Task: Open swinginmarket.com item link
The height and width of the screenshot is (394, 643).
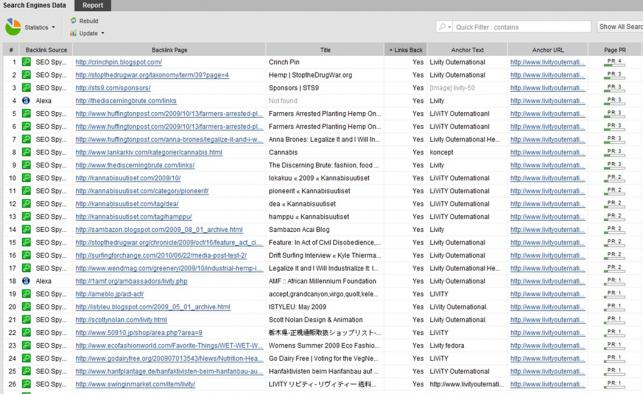Action: coord(135,384)
